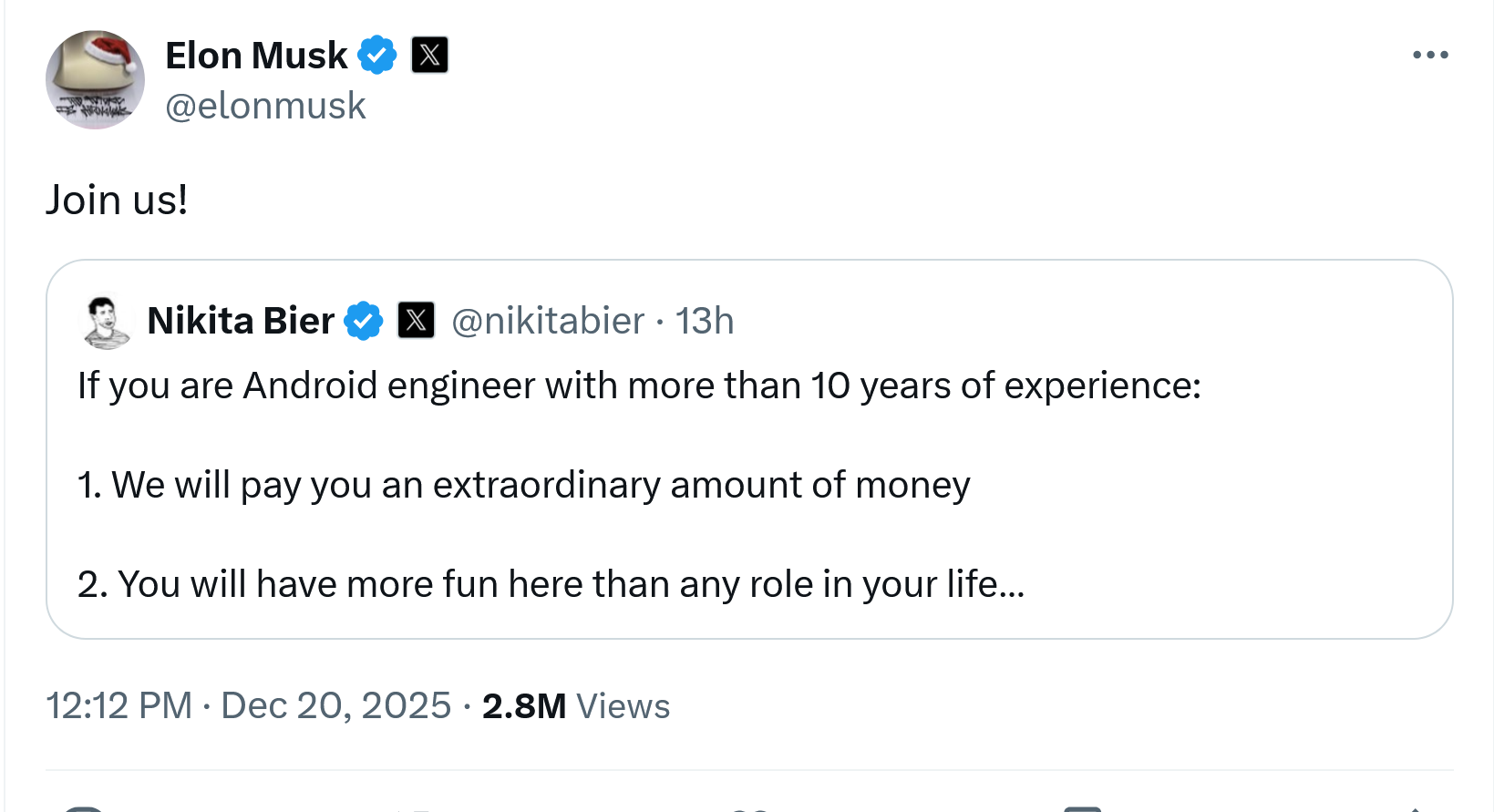Click the partially visible reply icon
Image resolution: width=1494 pixels, height=812 pixels.
tap(84, 807)
